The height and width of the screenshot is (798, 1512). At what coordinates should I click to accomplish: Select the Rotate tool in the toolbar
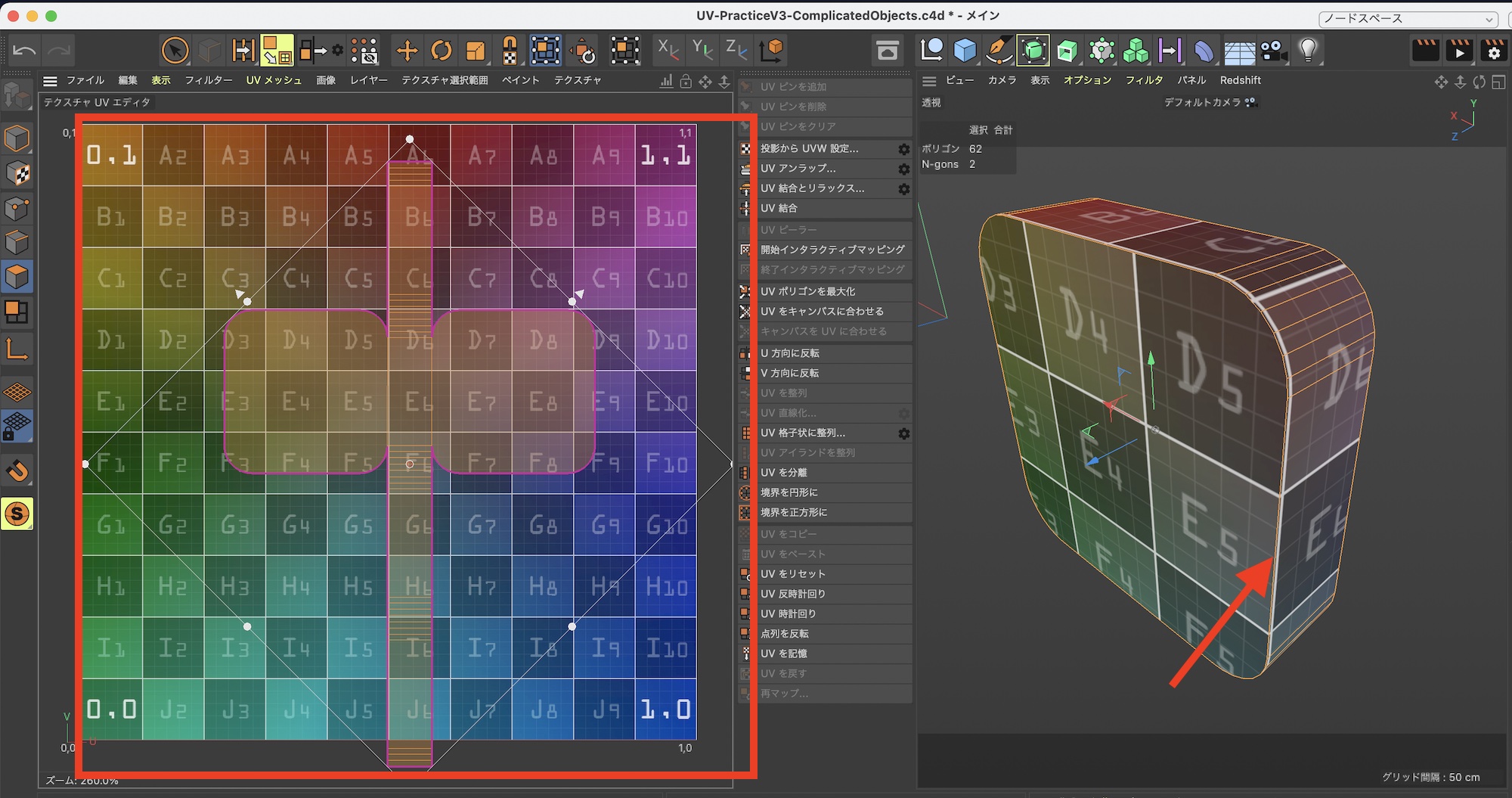pos(441,51)
